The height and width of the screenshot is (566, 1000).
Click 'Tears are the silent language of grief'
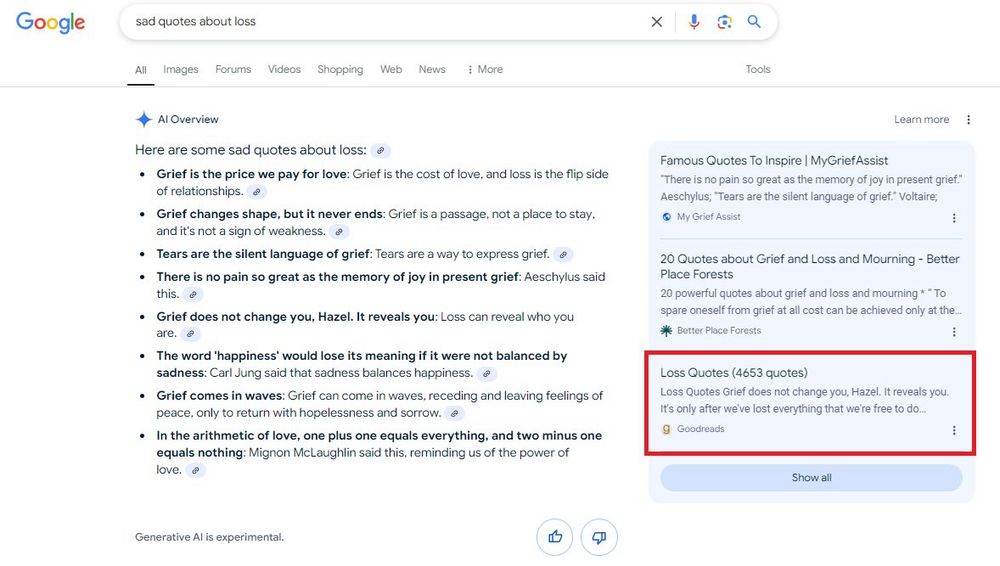[263, 254]
